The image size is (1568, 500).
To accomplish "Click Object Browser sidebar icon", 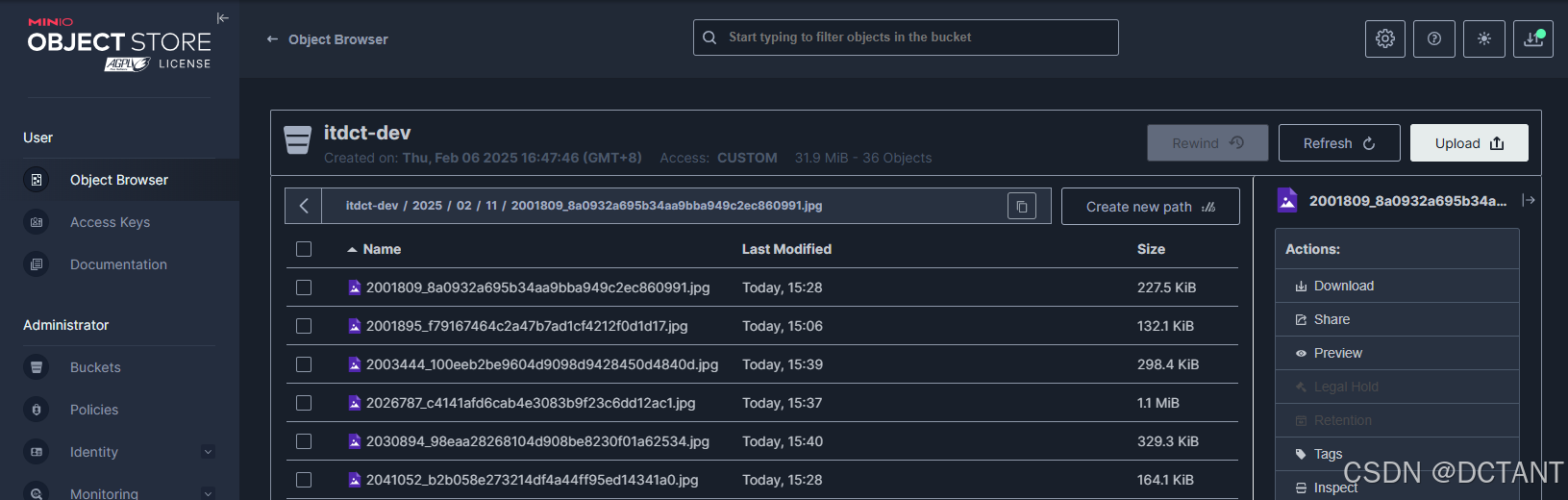I will pos(37,180).
